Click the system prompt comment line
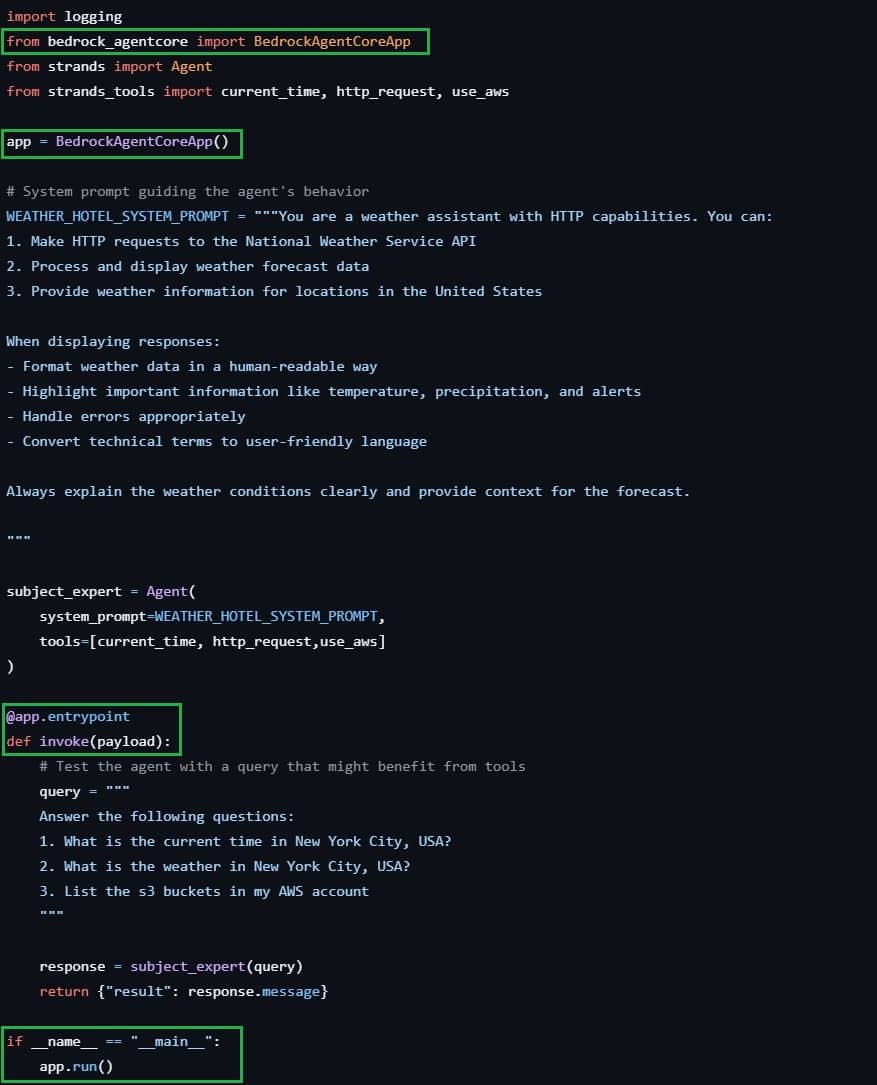877x1085 pixels. point(187,192)
